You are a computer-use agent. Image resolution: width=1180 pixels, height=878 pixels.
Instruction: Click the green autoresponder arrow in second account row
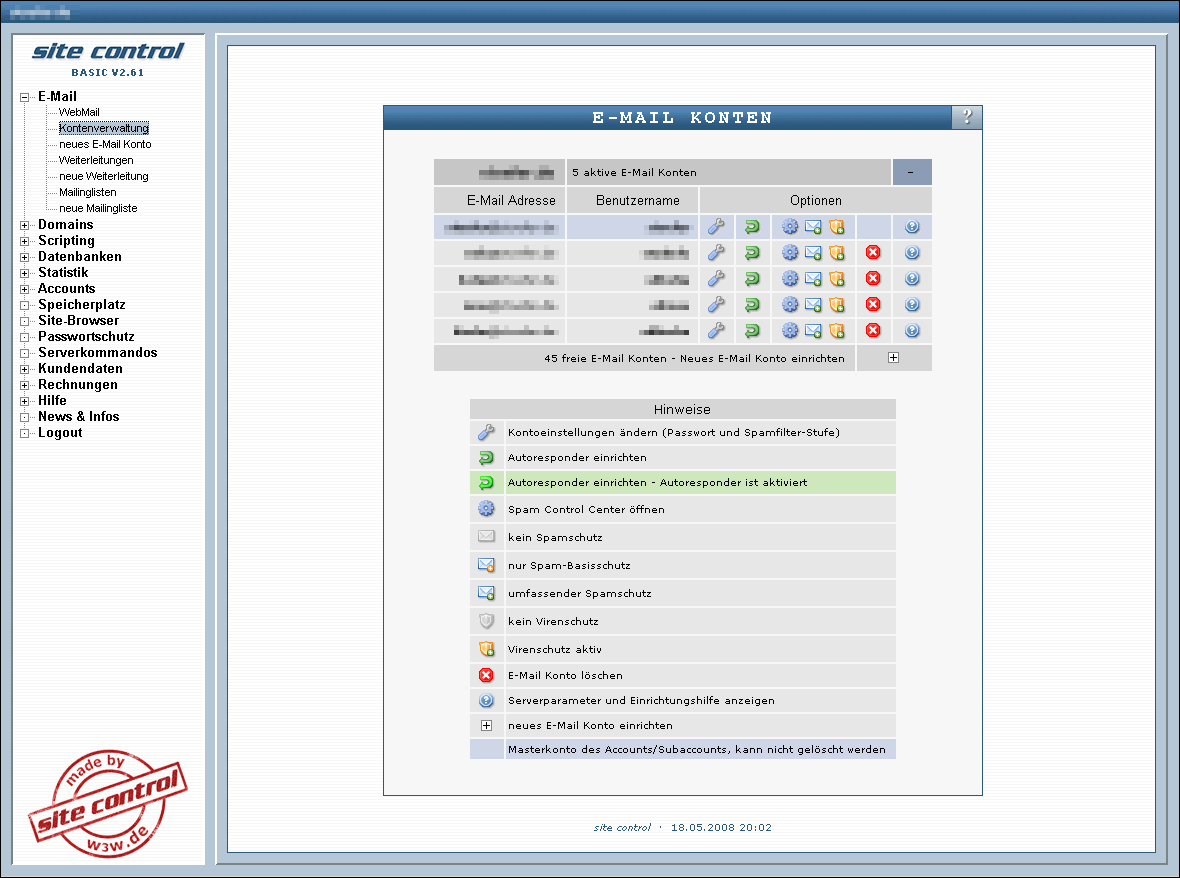(752, 253)
